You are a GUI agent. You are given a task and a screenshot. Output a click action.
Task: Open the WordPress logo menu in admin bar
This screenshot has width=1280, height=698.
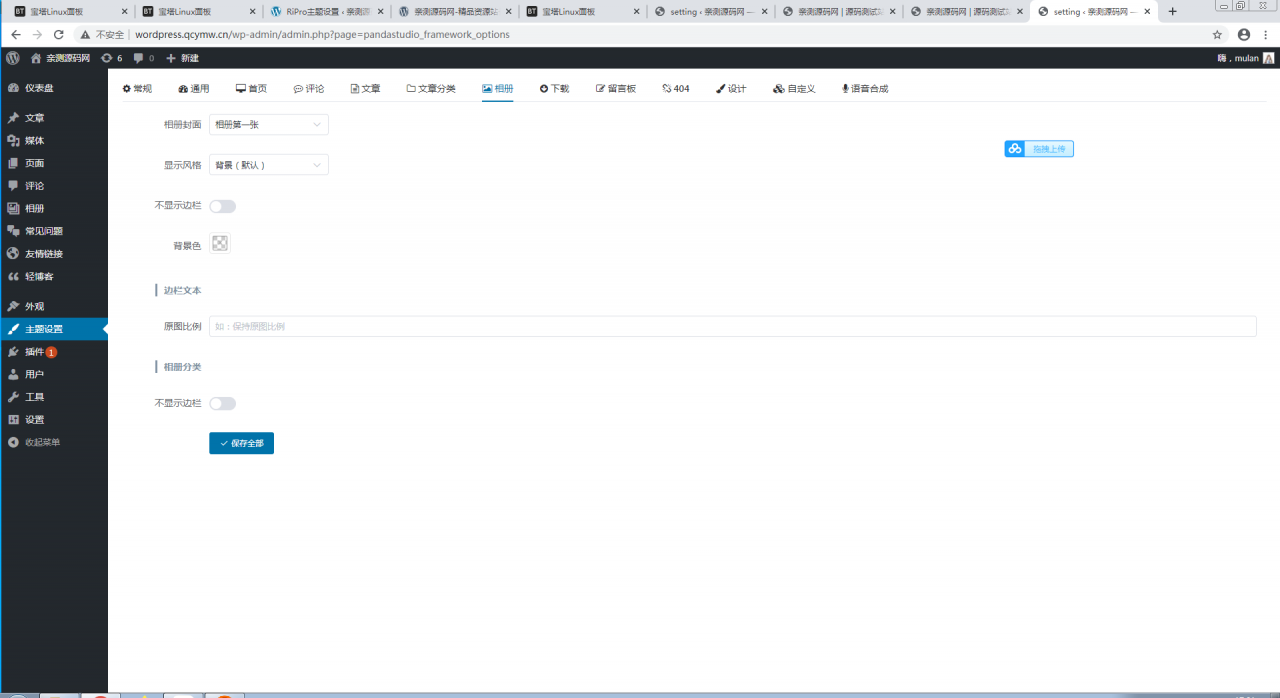(12, 58)
